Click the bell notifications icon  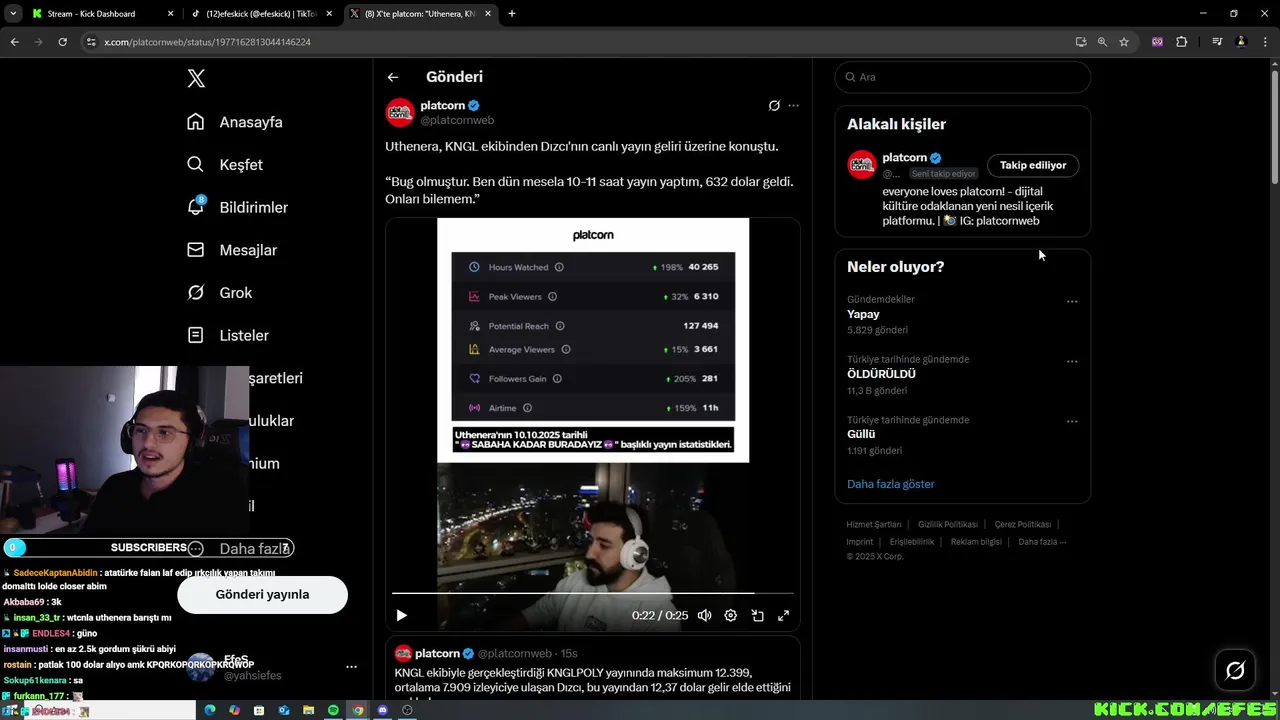(x=196, y=206)
